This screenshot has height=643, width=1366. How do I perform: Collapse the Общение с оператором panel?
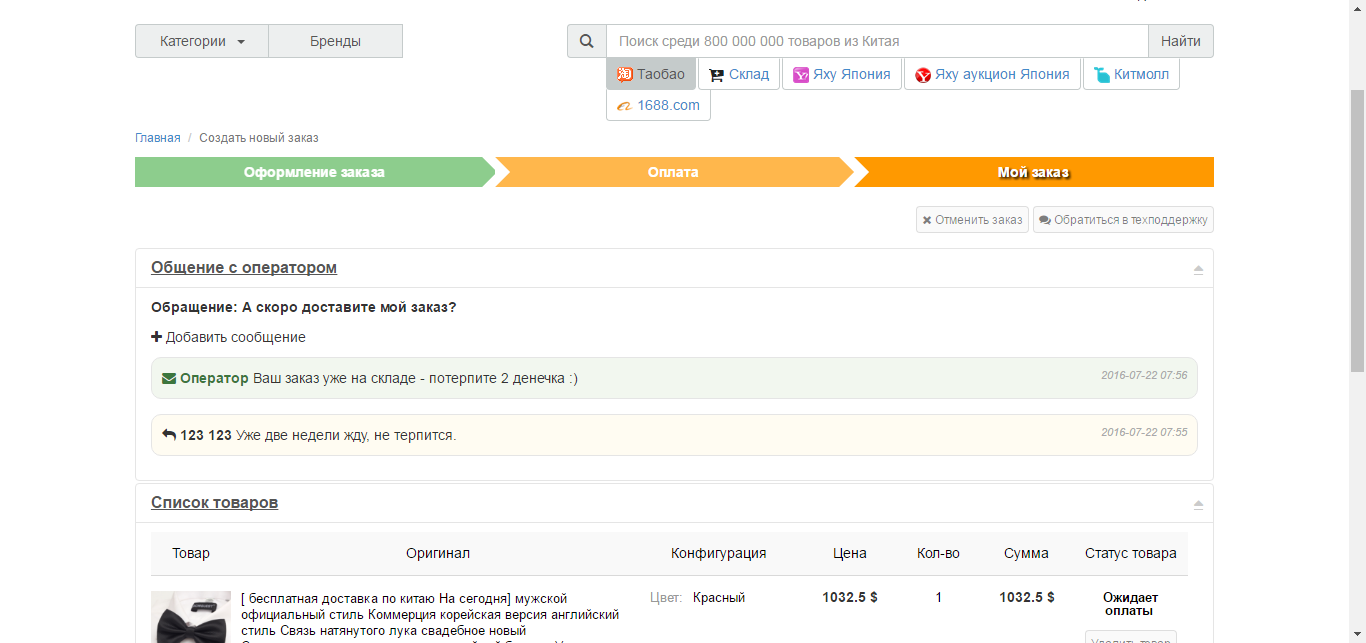1198,269
